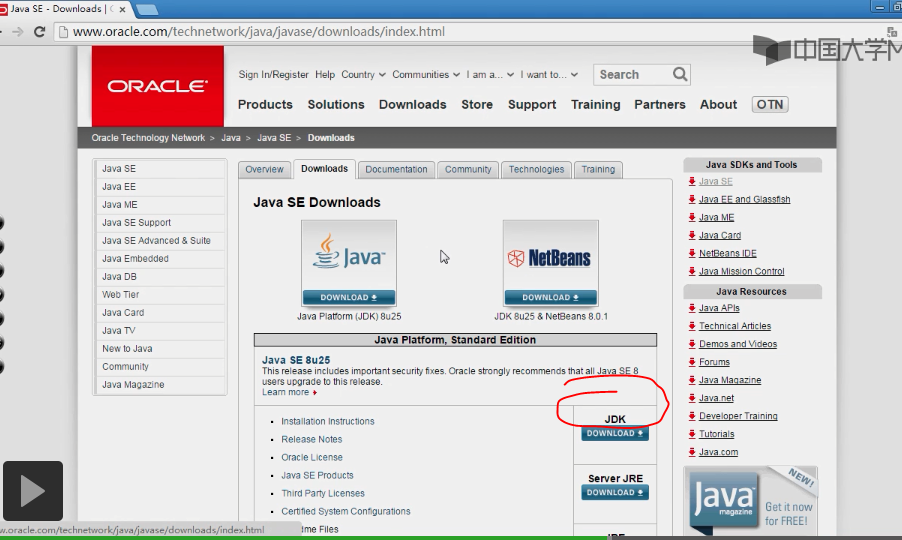Click the browser reload icon

(x=39, y=32)
